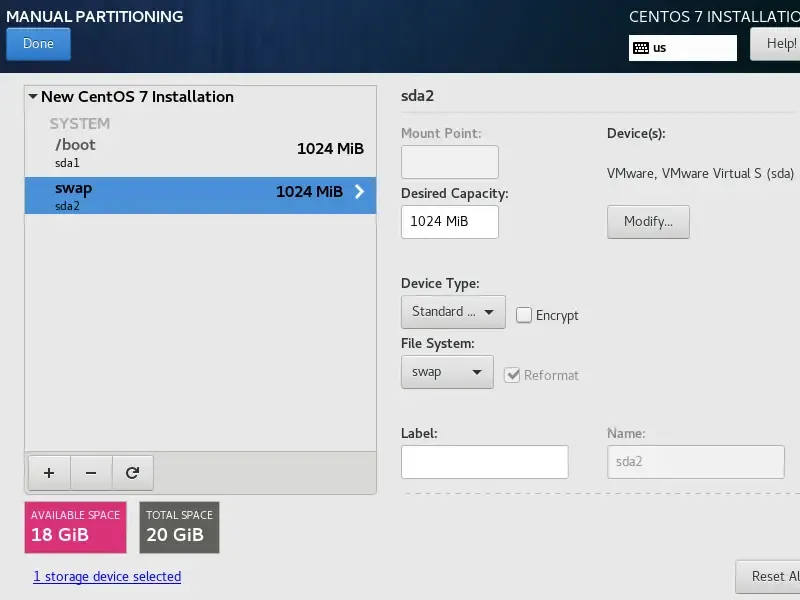The height and width of the screenshot is (600, 800).
Task: Open the 1 storage device selected link
Action: click(107, 577)
